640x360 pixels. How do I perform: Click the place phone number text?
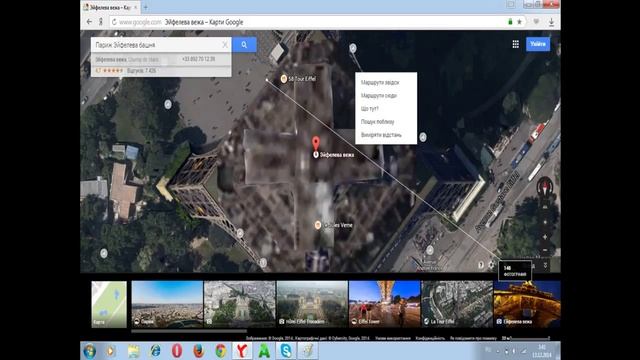(198, 59)
